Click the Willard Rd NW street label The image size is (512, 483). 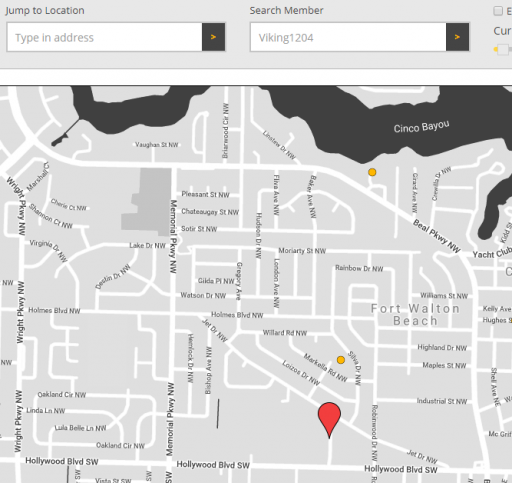click(x=285, y=333)
